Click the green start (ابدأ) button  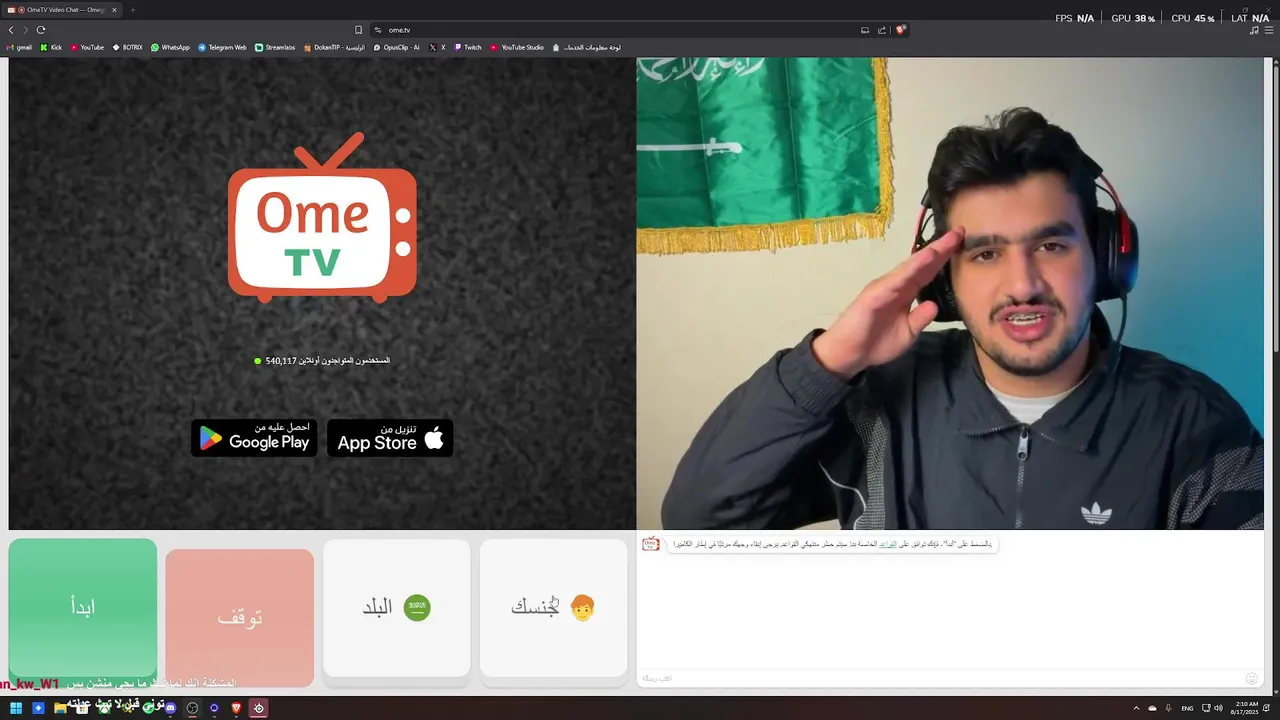pyautogui.click(x=83, y=608)
